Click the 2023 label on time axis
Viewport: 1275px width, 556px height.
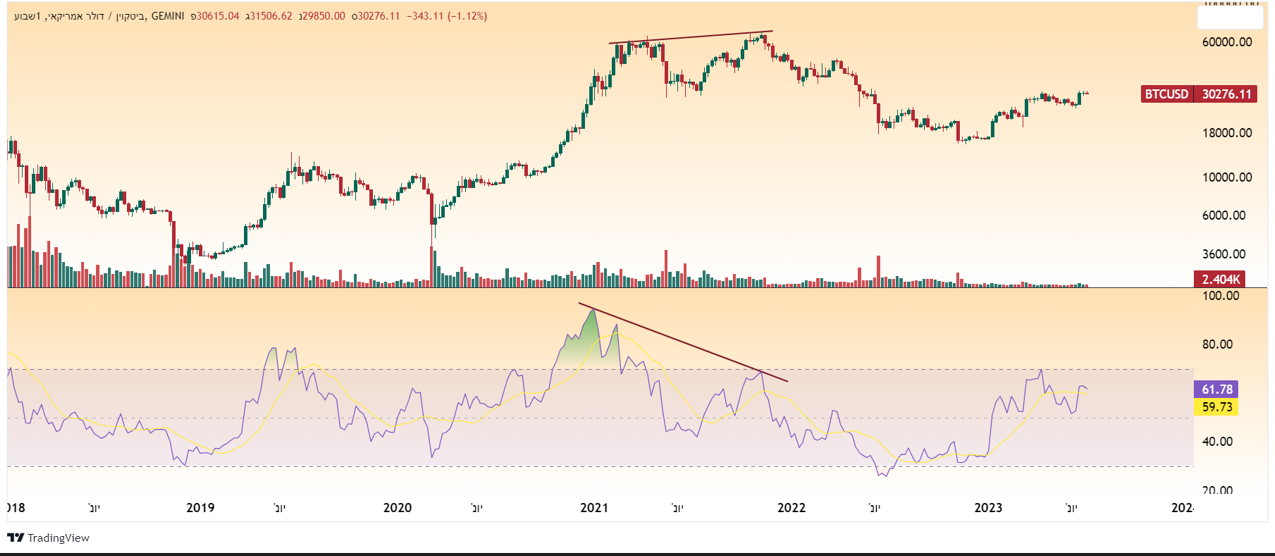988,508
